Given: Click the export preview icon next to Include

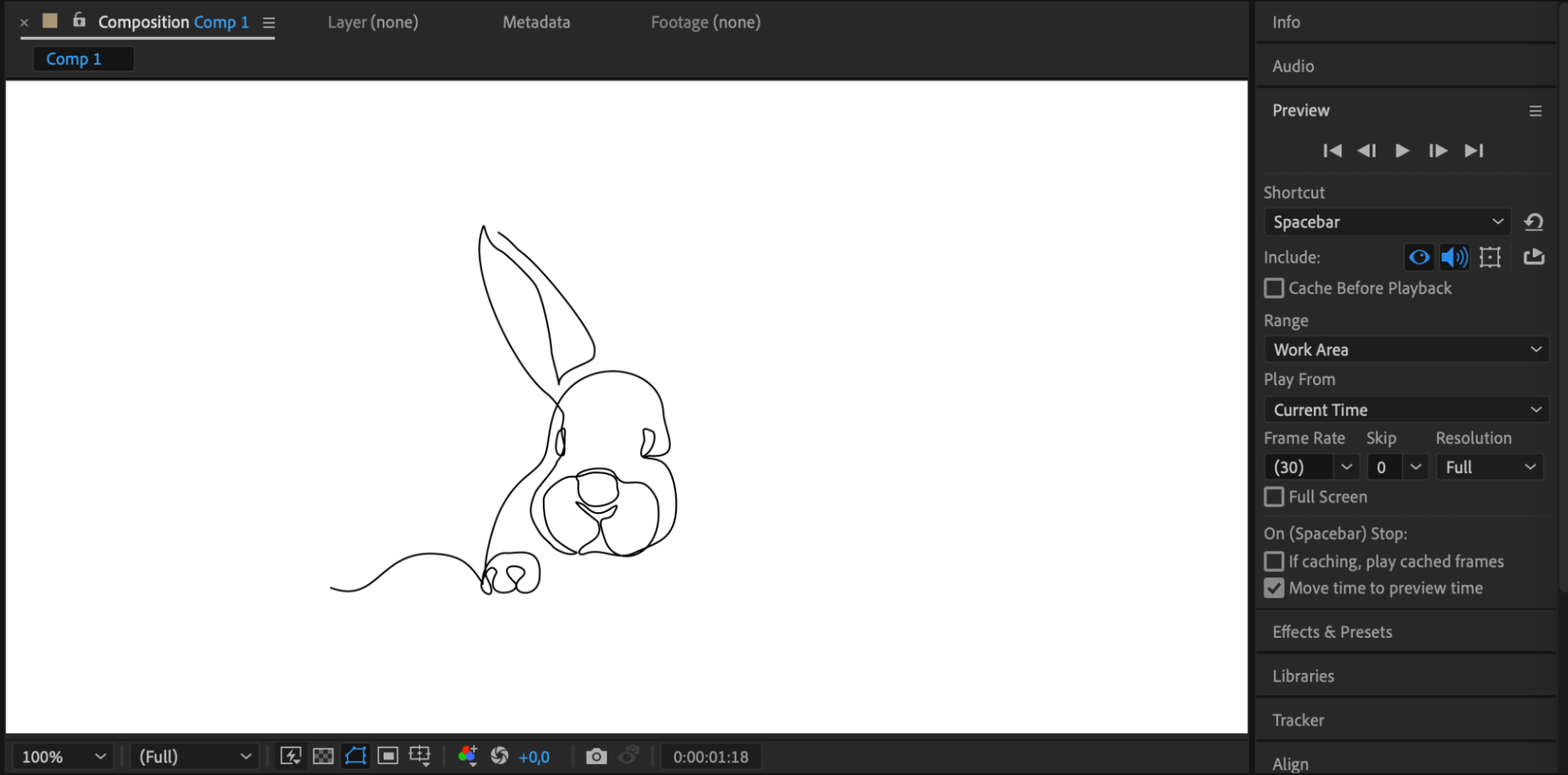Looking at the screenshot, I should click(x=1533, y=257).
